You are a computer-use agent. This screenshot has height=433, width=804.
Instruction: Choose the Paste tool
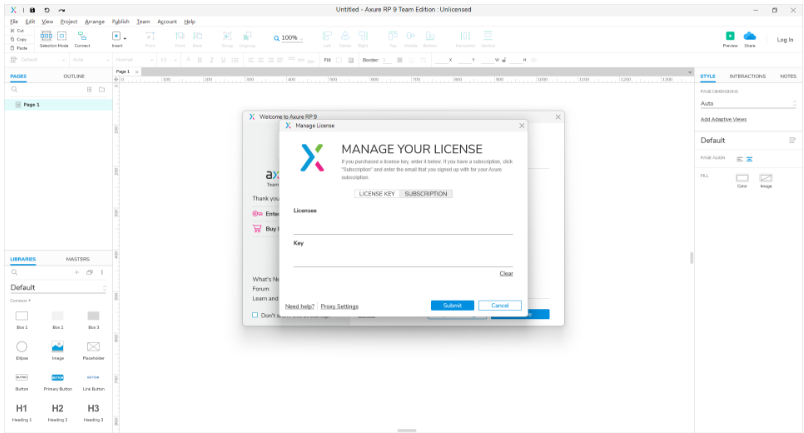[x=19, y=48]
